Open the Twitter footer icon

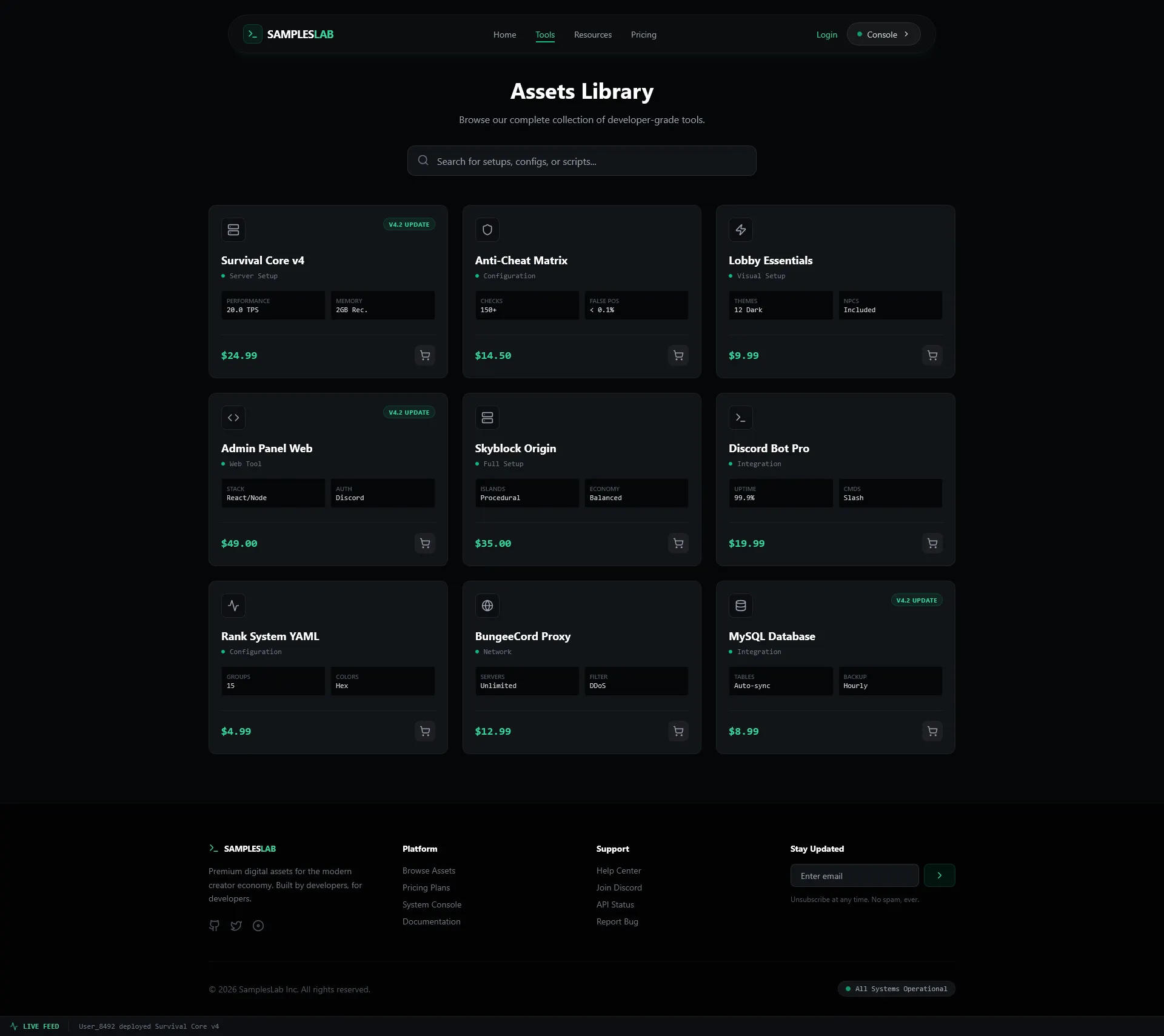[x=236, y=926]
